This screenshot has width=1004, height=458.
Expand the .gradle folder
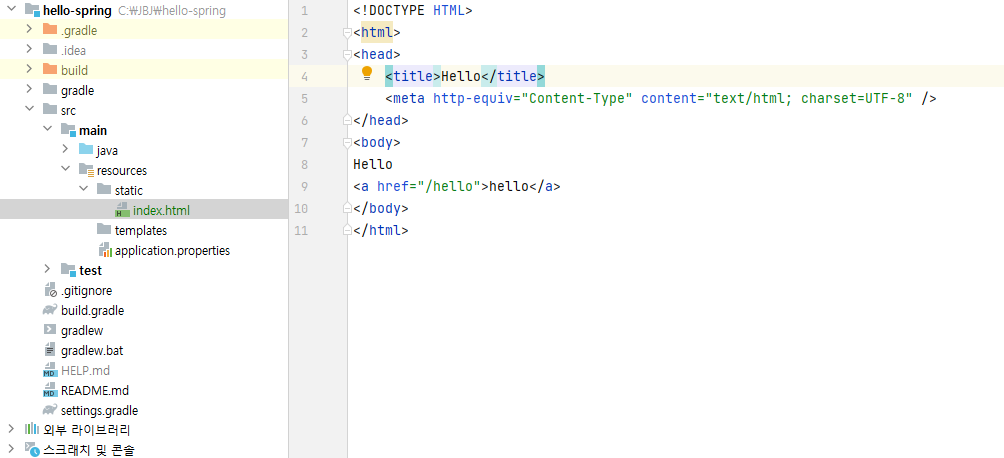pyautogui.click(x=29, y=29)
